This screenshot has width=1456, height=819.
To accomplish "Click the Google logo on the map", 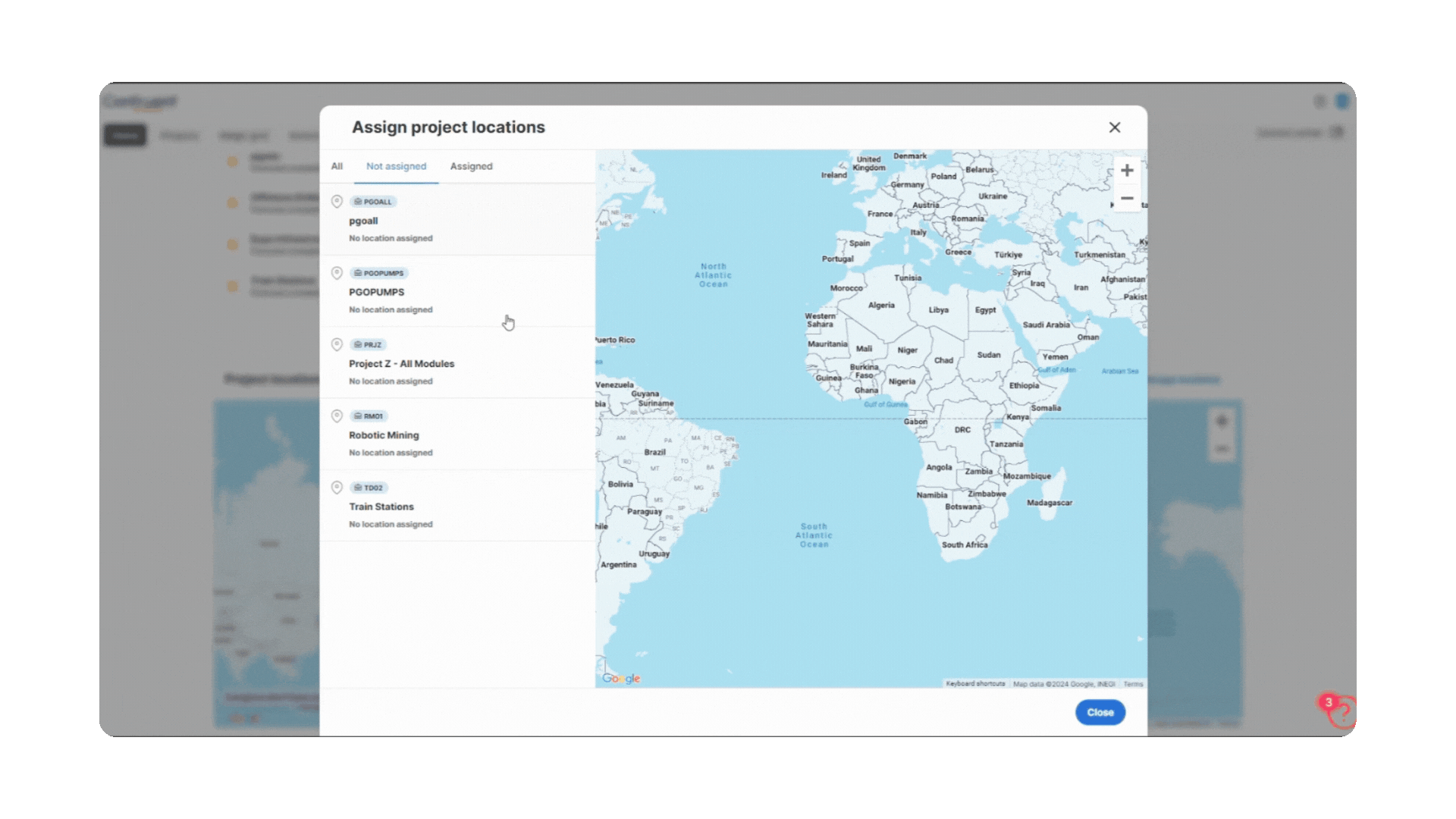I will point(621,679).
